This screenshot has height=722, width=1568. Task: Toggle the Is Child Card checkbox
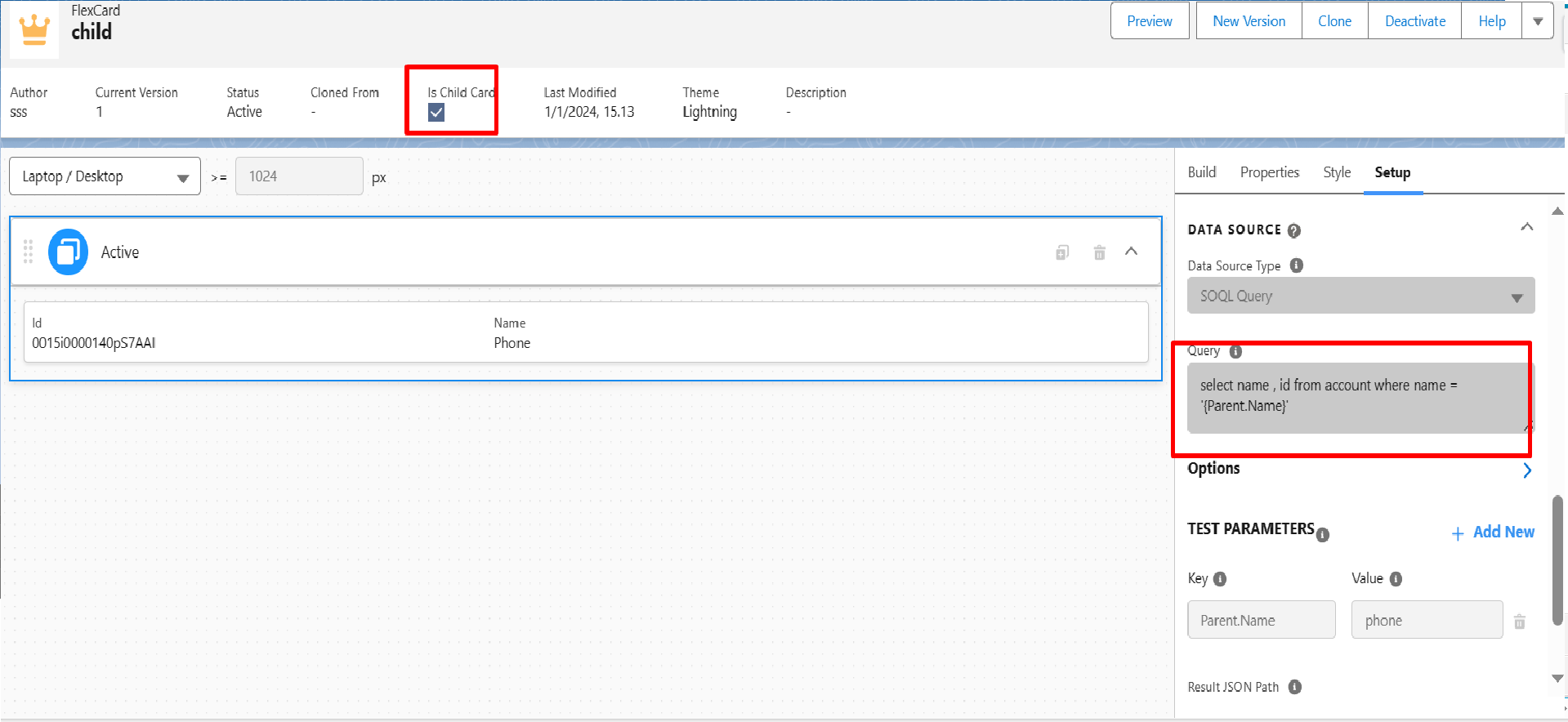pos(436,113)
